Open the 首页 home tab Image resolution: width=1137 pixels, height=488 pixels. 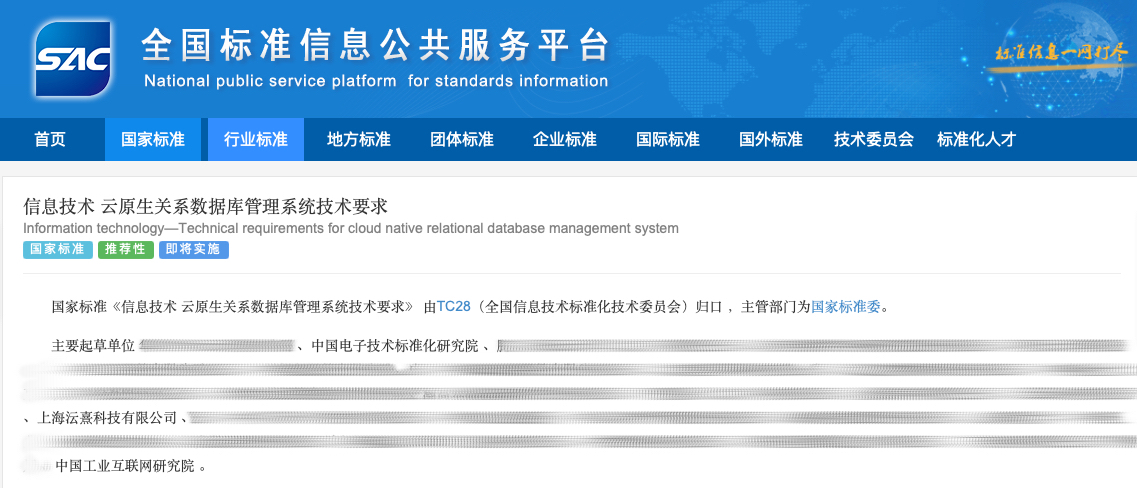50,139
